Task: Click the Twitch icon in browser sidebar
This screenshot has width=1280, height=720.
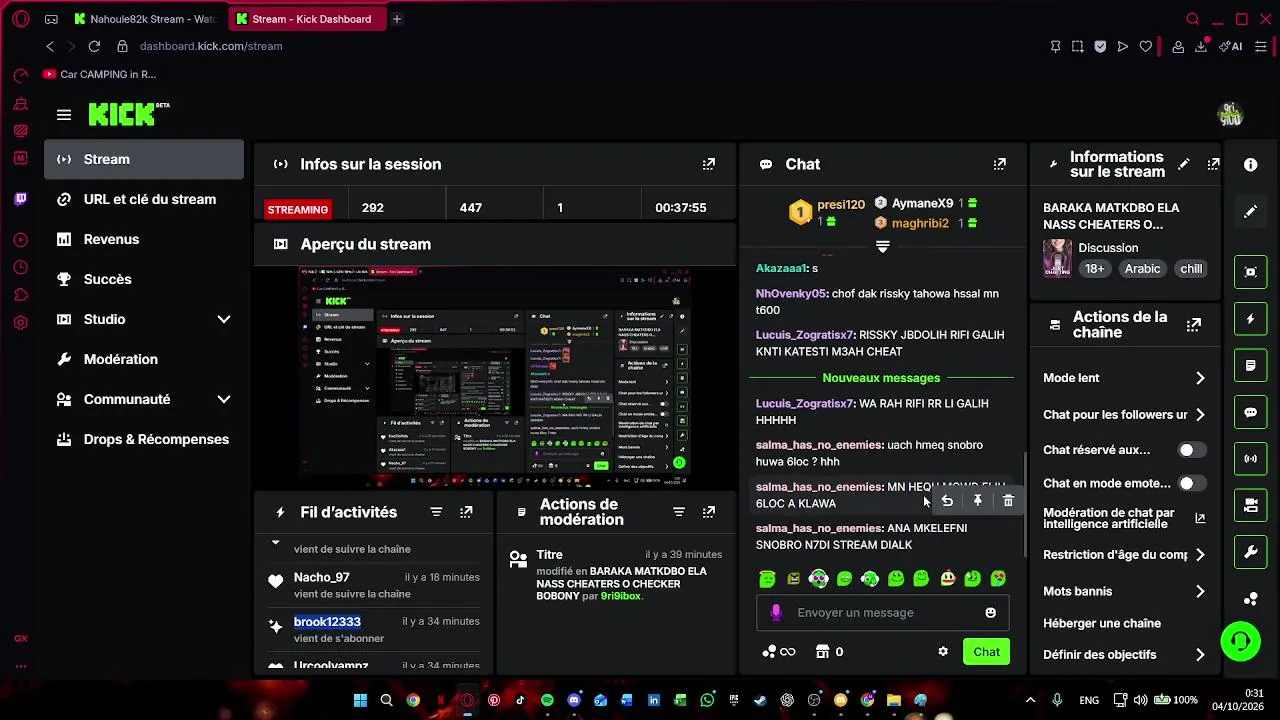Action: pos(21,199)
